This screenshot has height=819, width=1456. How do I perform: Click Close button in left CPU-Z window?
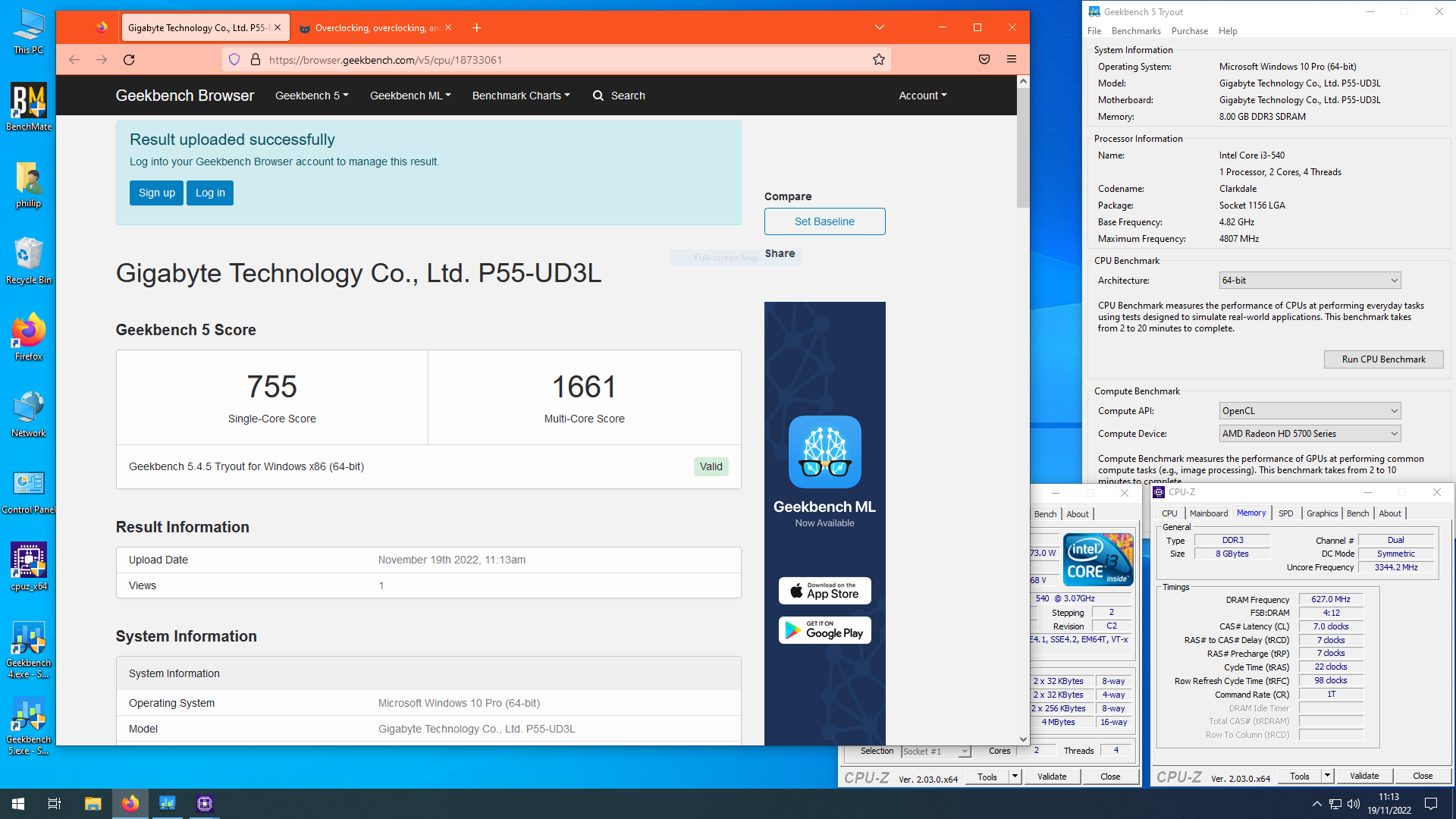(x=1110, y=777)
